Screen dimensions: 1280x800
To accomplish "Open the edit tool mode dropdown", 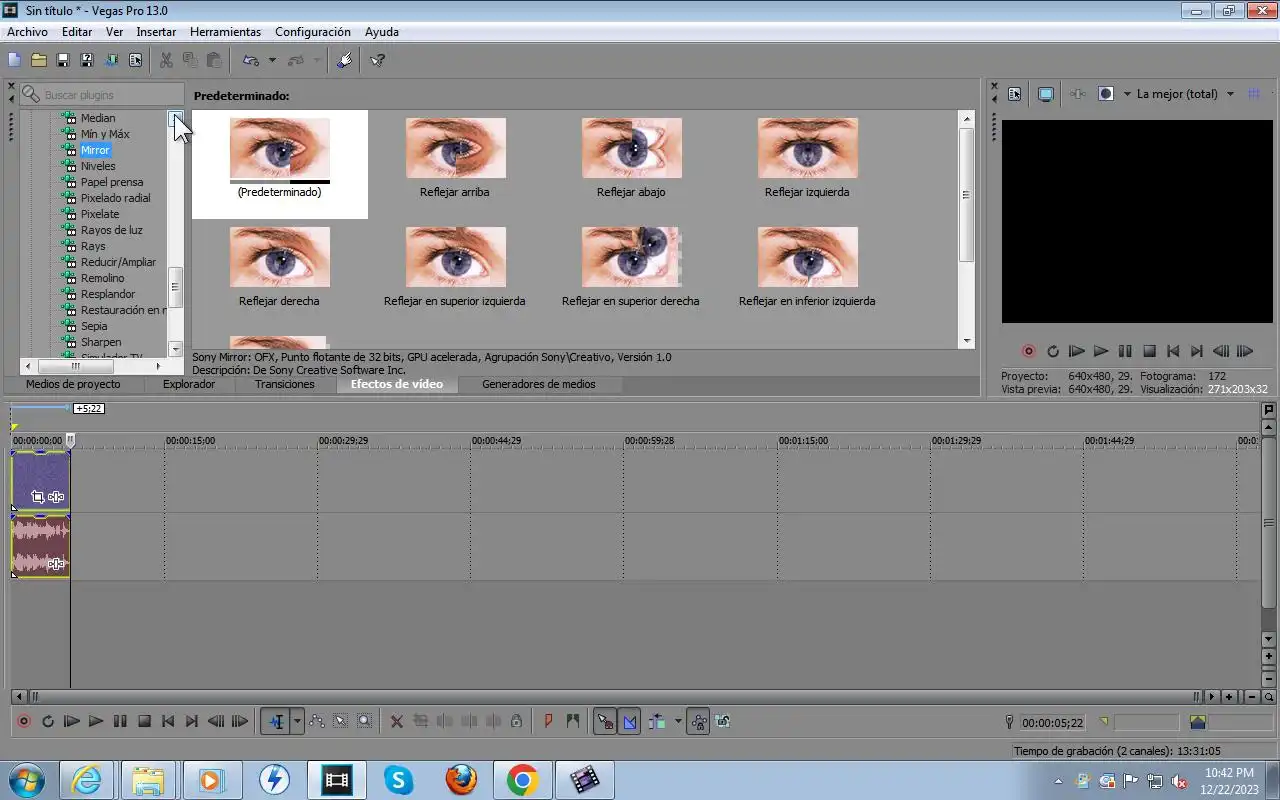I will click(297, 721).
